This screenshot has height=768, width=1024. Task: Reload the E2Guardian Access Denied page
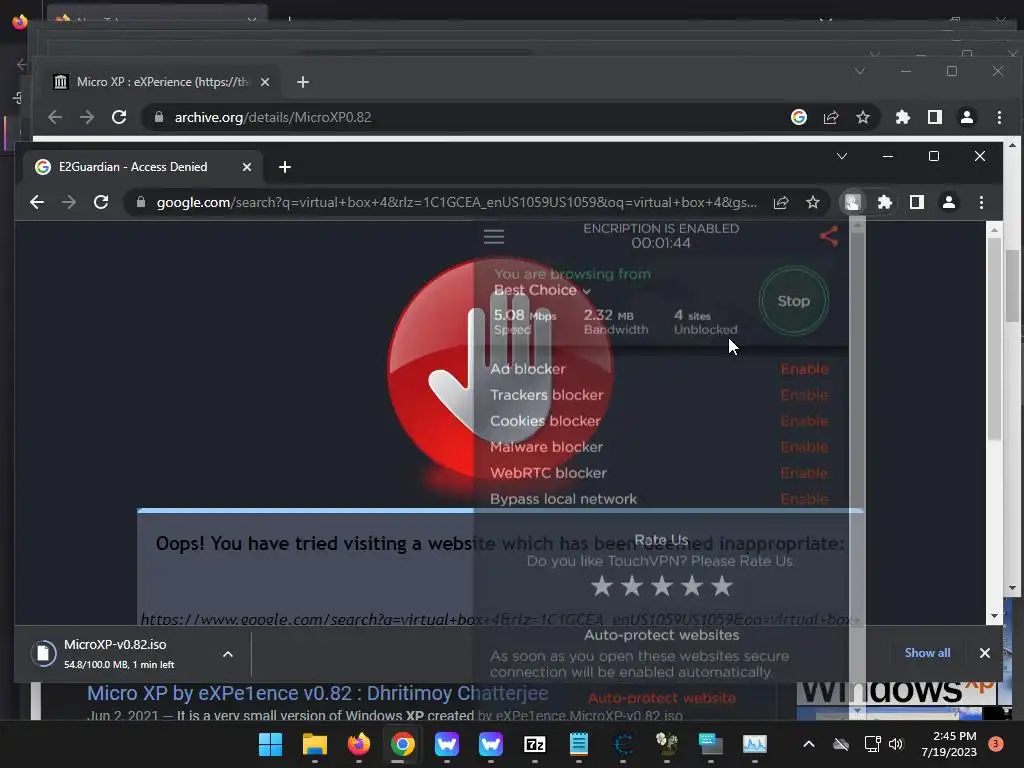coord(101,202)
